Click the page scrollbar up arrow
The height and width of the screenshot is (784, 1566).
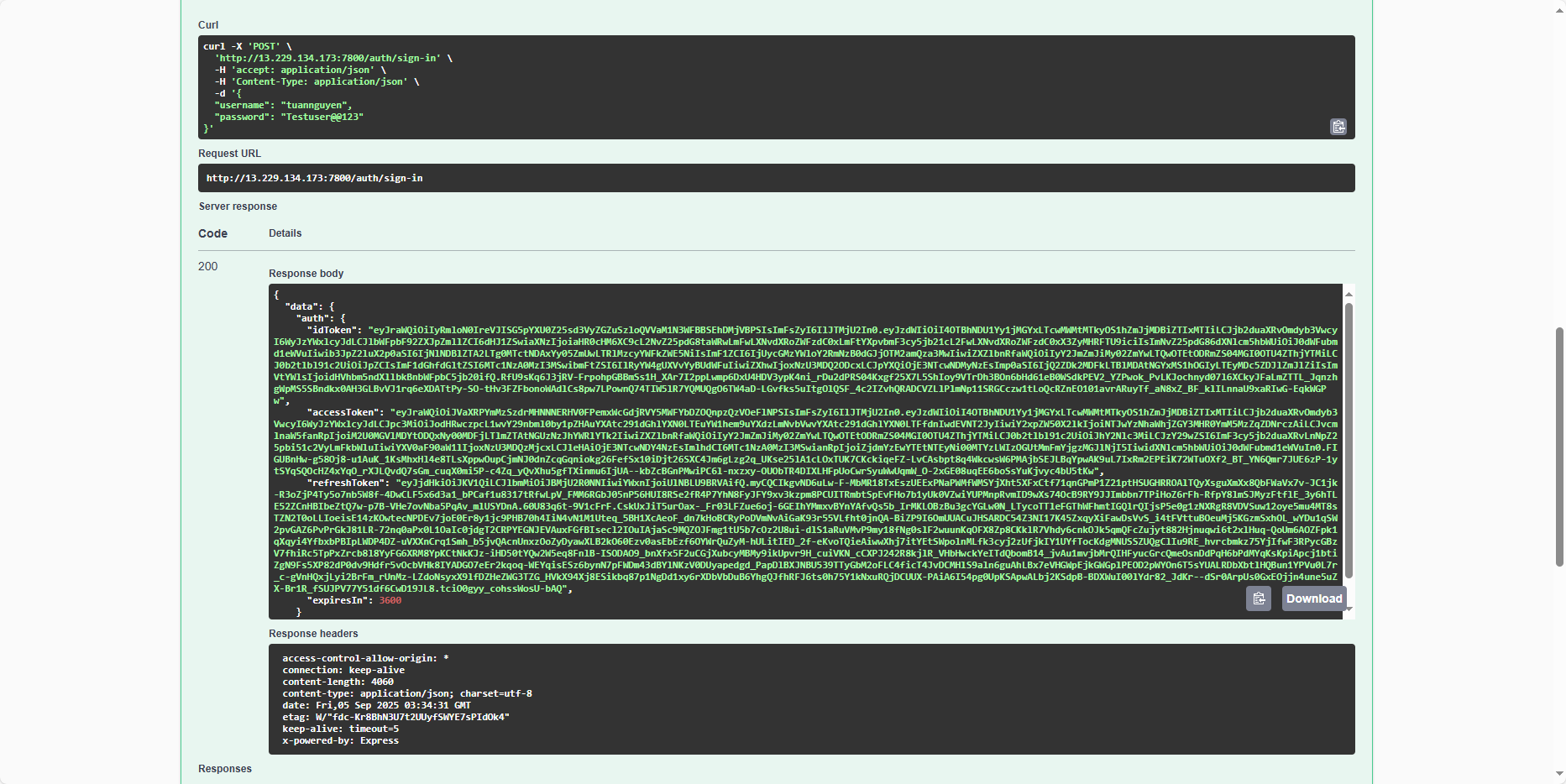pos(1559,6)
